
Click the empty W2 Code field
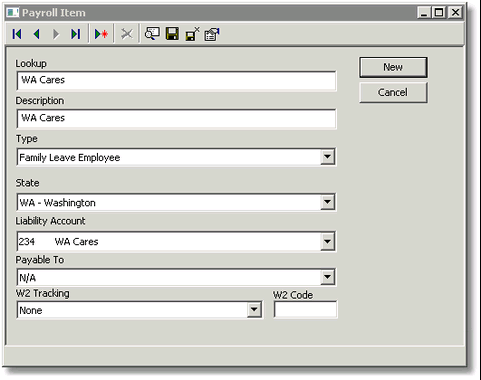(x=305, y=310)
